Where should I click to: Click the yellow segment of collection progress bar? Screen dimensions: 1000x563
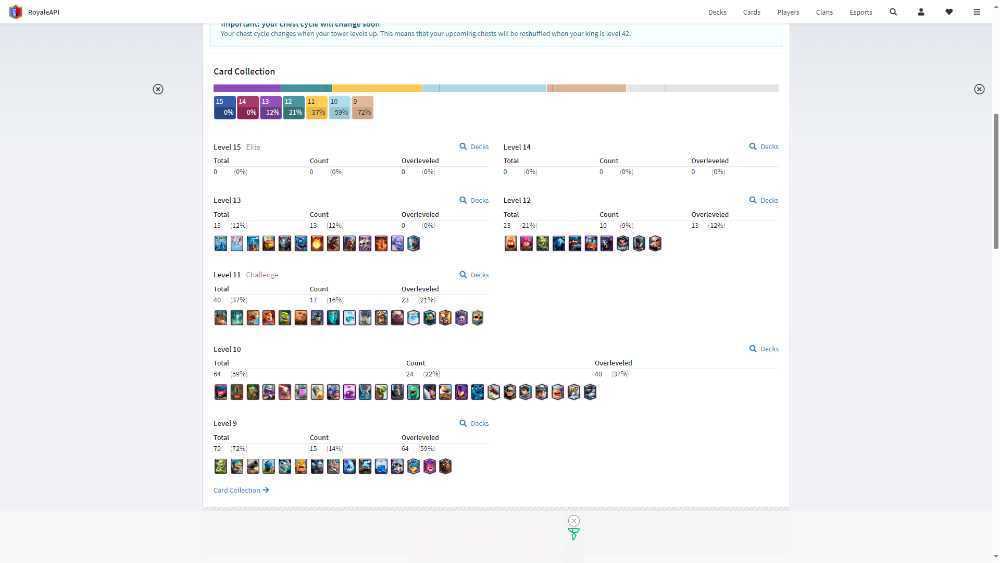tap(376, 88)
